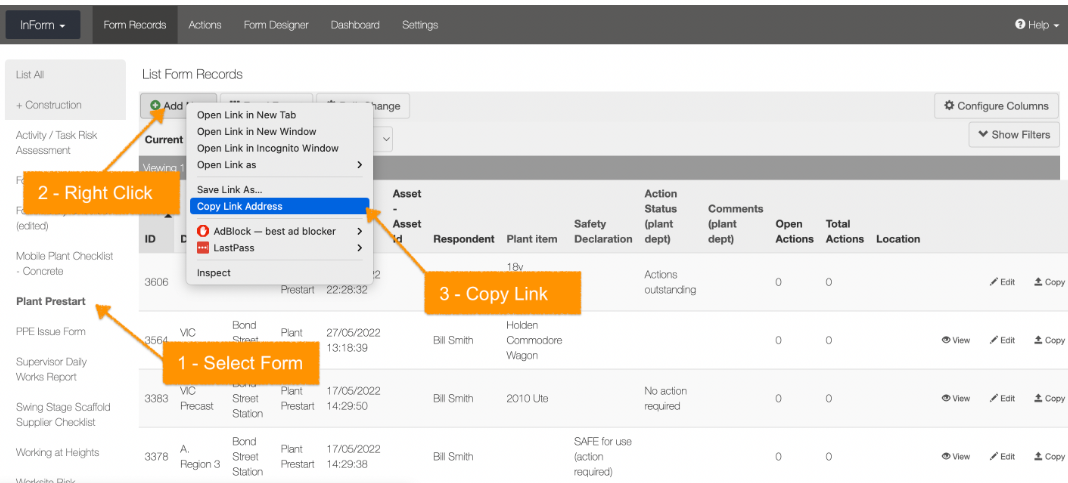Click the green Add plus icon

point(155,106)
